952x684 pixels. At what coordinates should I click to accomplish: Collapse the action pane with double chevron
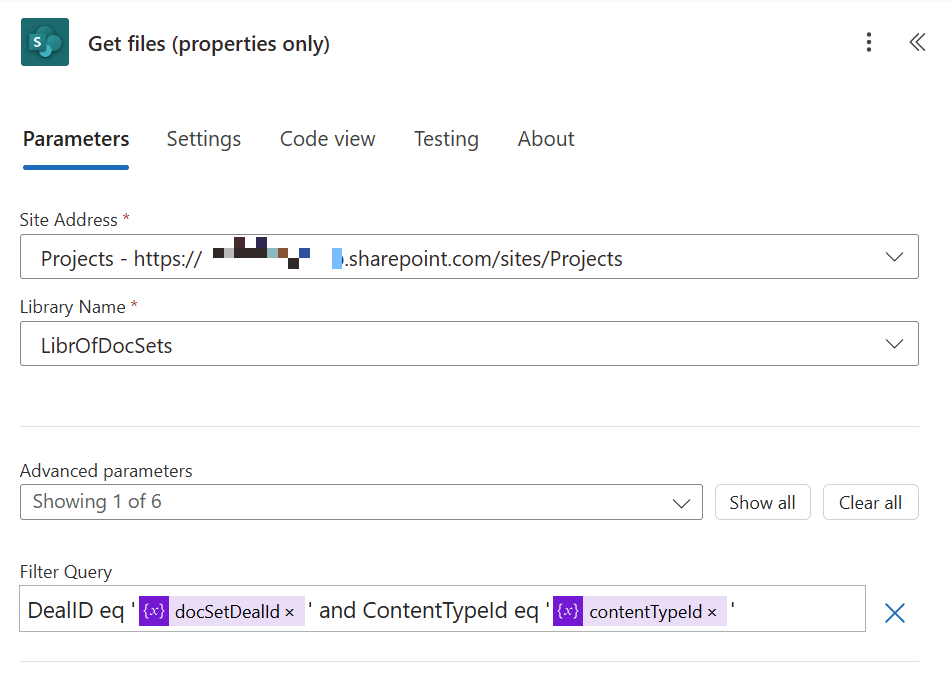[917, 43]
